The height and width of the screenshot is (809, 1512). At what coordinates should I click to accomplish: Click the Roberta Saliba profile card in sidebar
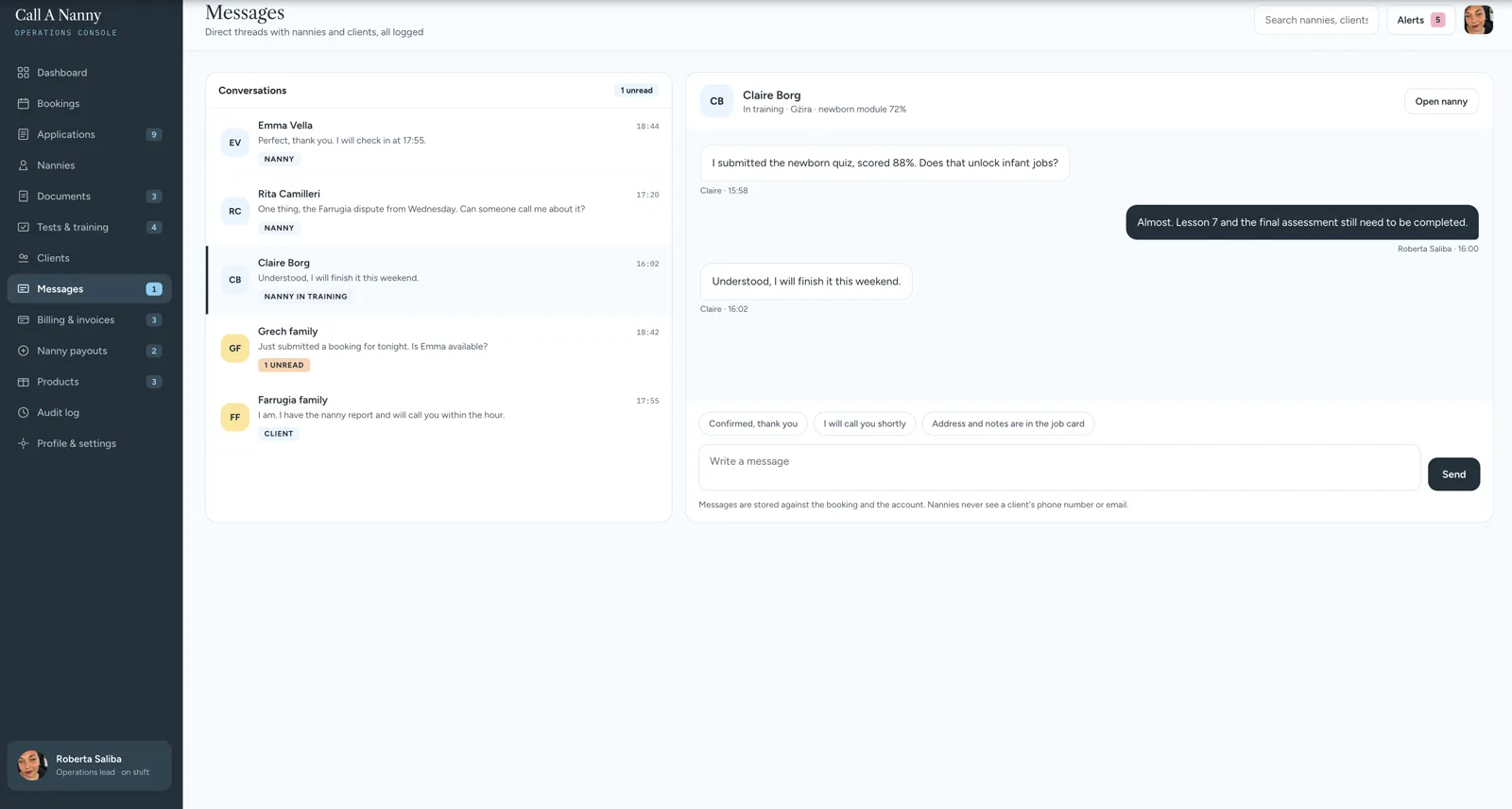89,766
